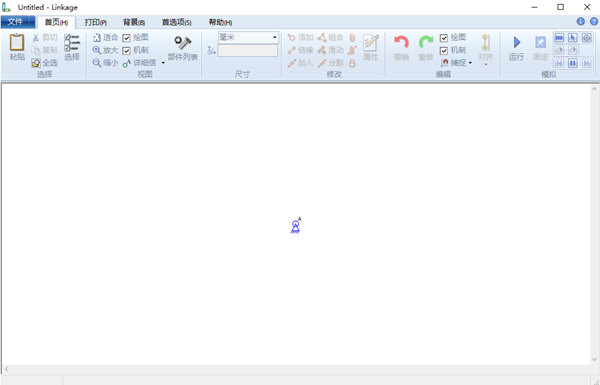
Task: Toggle Edit group 绘图 checkbox
Action: [x=444, y=38]
